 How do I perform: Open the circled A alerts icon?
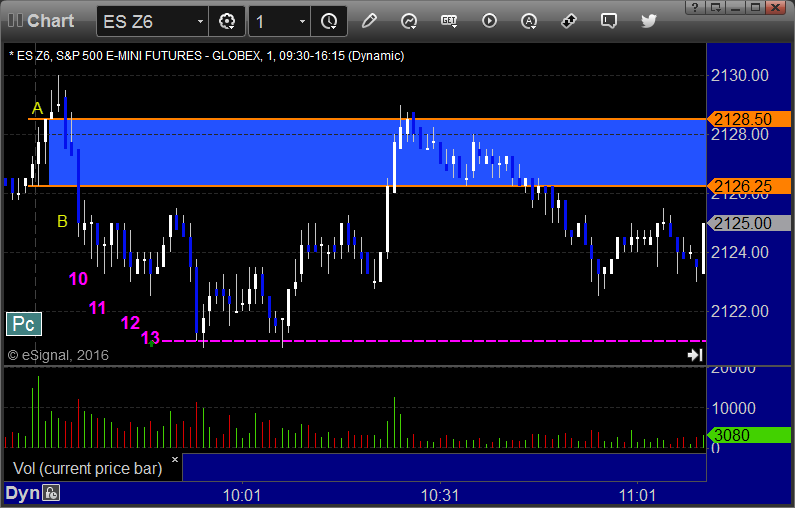(x=529, y=21)
